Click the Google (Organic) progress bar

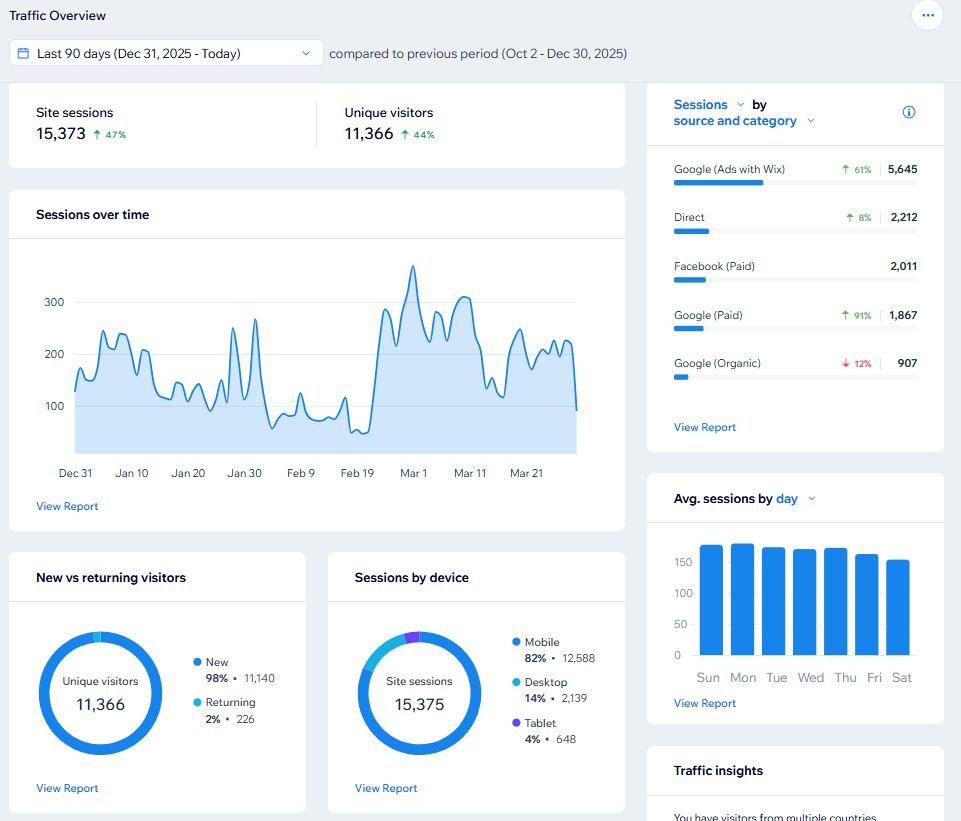tap(796, 377)
